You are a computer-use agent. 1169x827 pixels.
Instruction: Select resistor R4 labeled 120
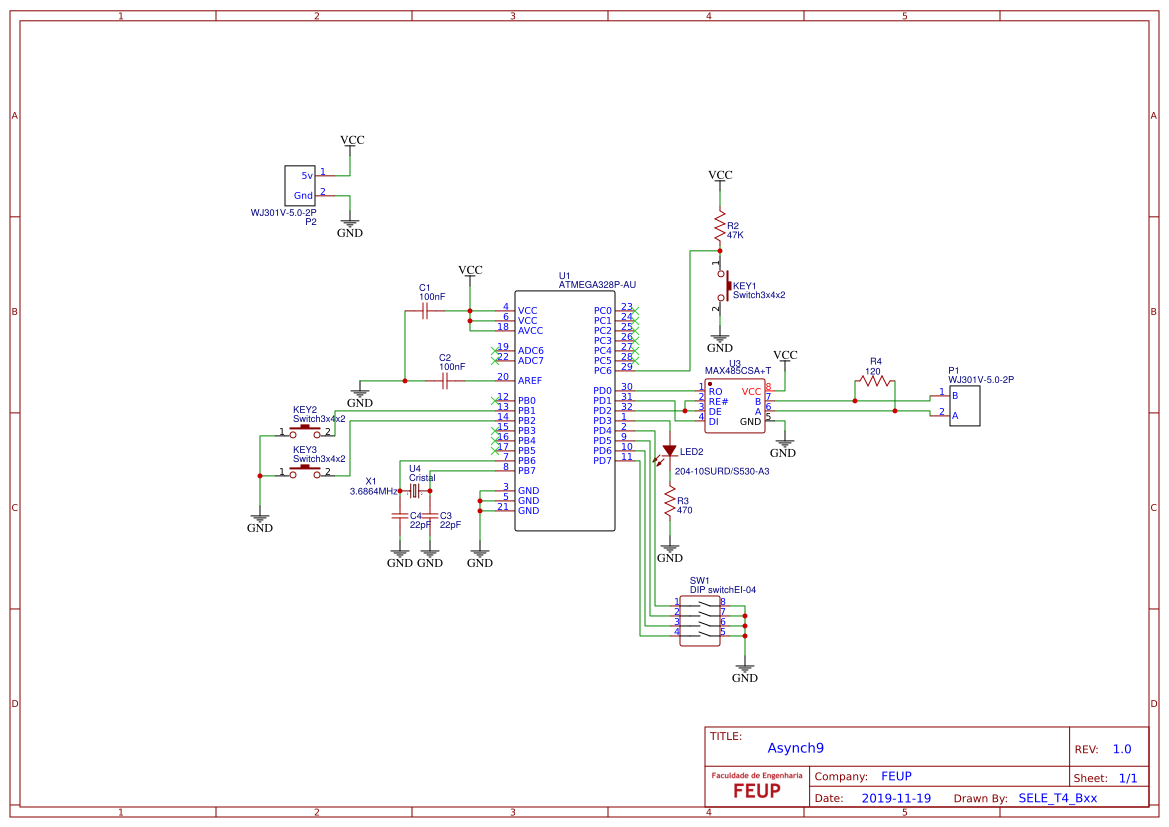[x=875, y=382]
